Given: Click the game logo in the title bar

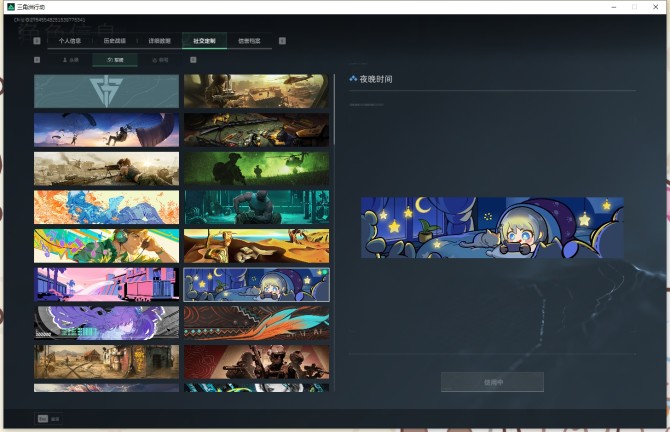Looking at the screenshot, I should [x=11, y=7].
